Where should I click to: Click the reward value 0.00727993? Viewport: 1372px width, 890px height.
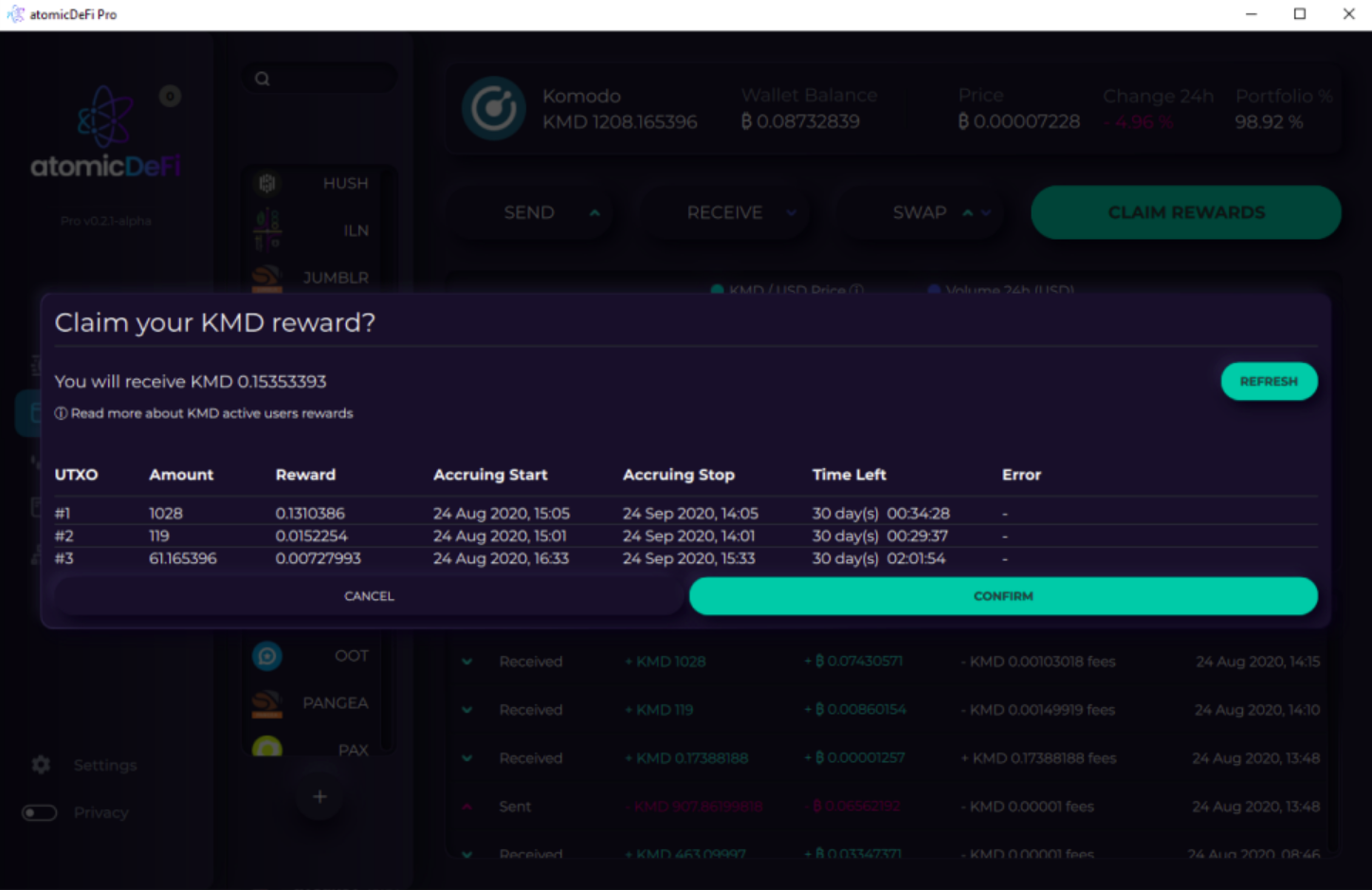click(318, 558)
